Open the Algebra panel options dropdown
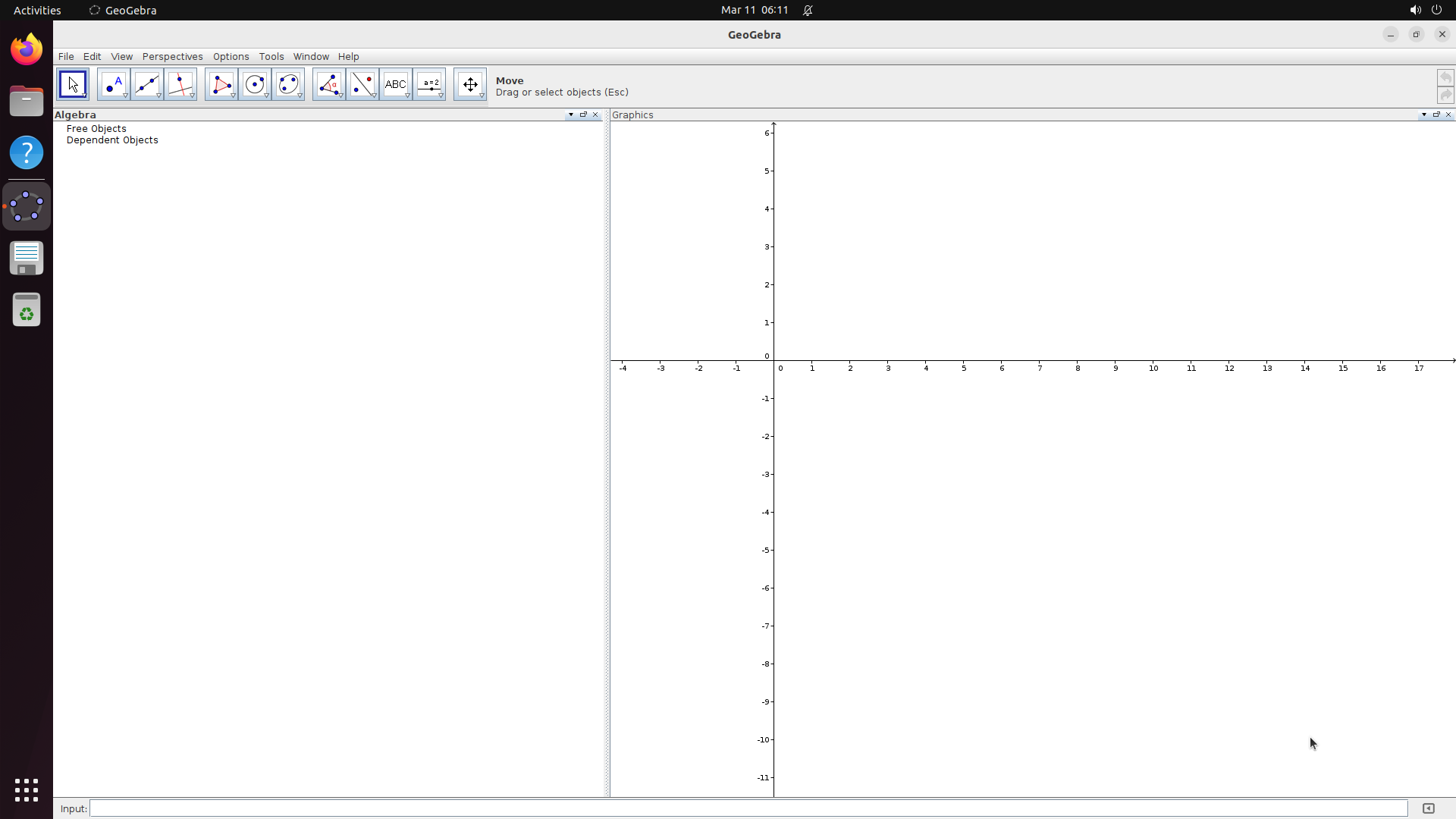1456x819 pixels. (570, 115)
